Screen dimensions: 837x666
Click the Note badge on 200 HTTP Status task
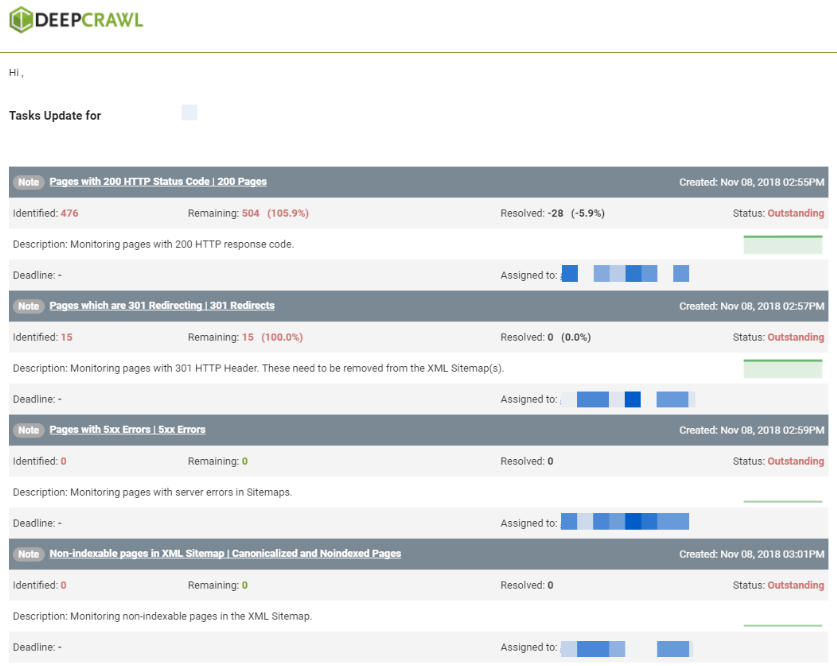[x=28, y=182]
